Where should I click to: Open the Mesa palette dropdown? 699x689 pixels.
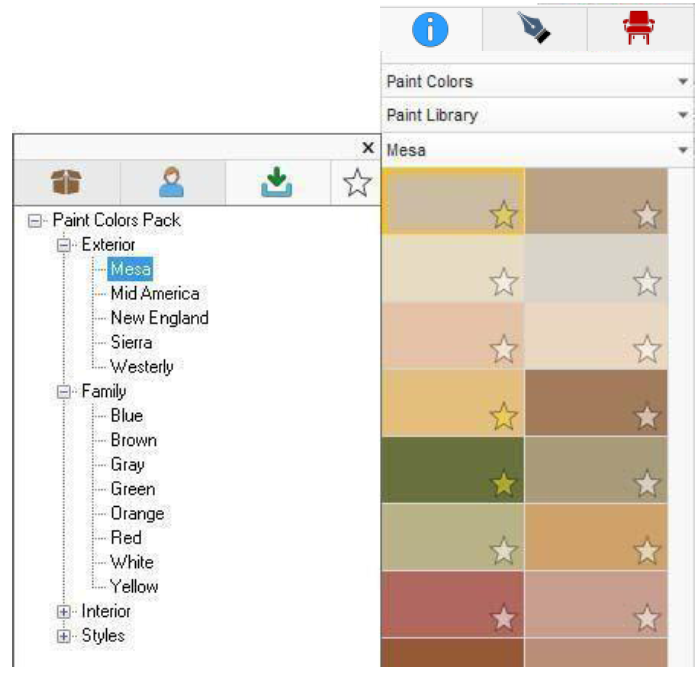click(x=538, y=150)
